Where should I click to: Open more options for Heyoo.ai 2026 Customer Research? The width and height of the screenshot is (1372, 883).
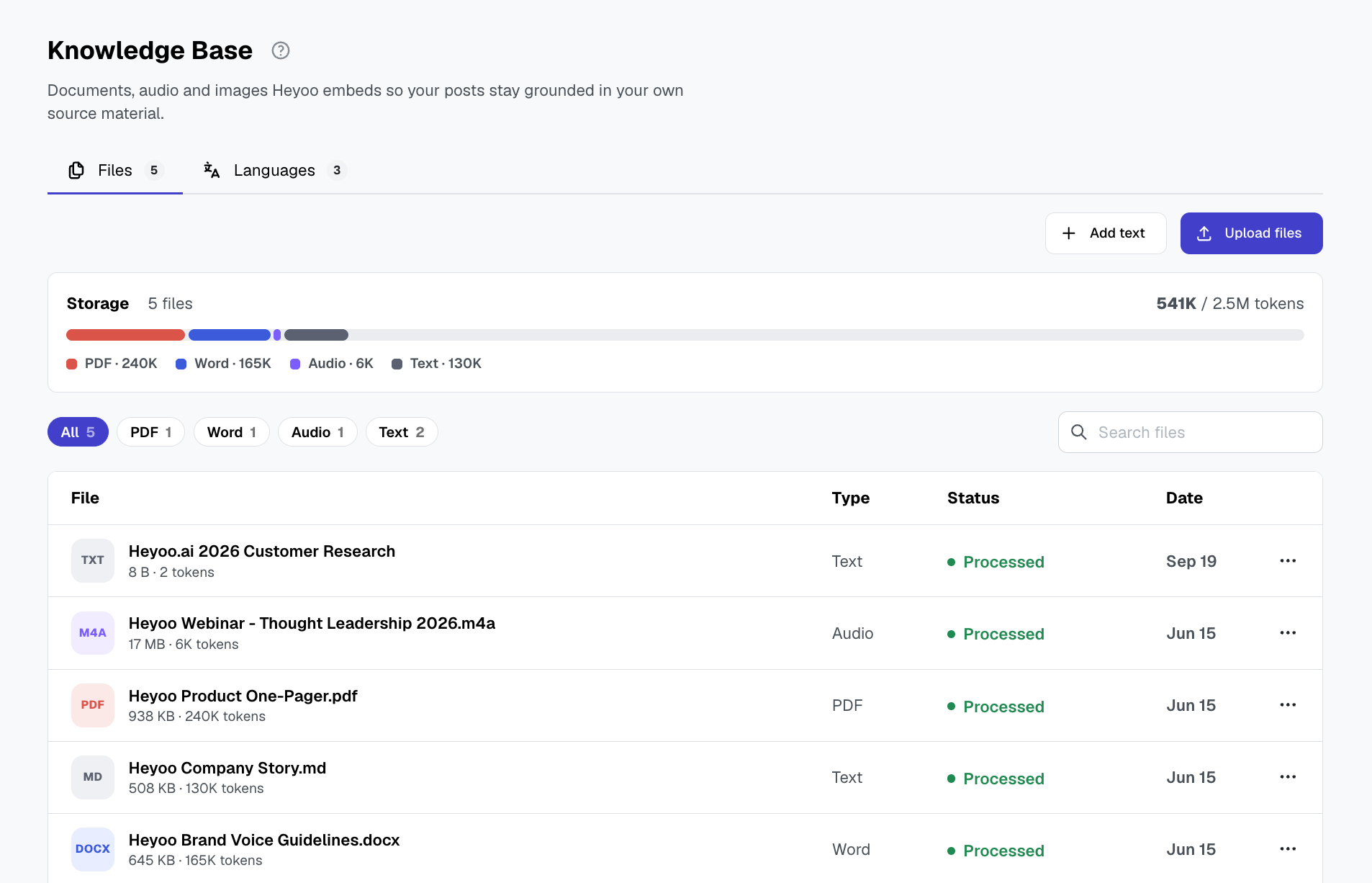[x=1288, y=560]
